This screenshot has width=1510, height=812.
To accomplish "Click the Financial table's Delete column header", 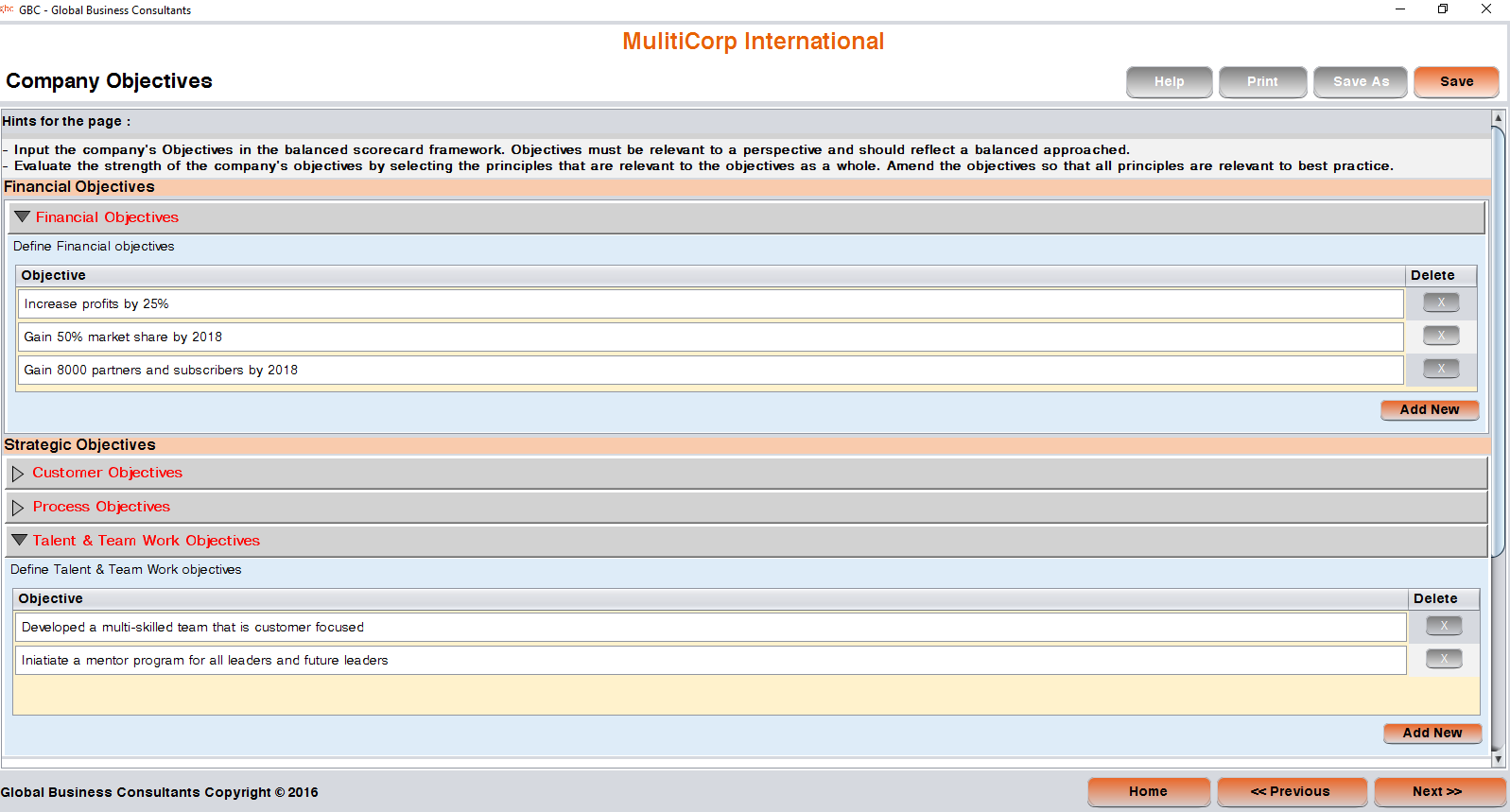I will coord(1441,275).
